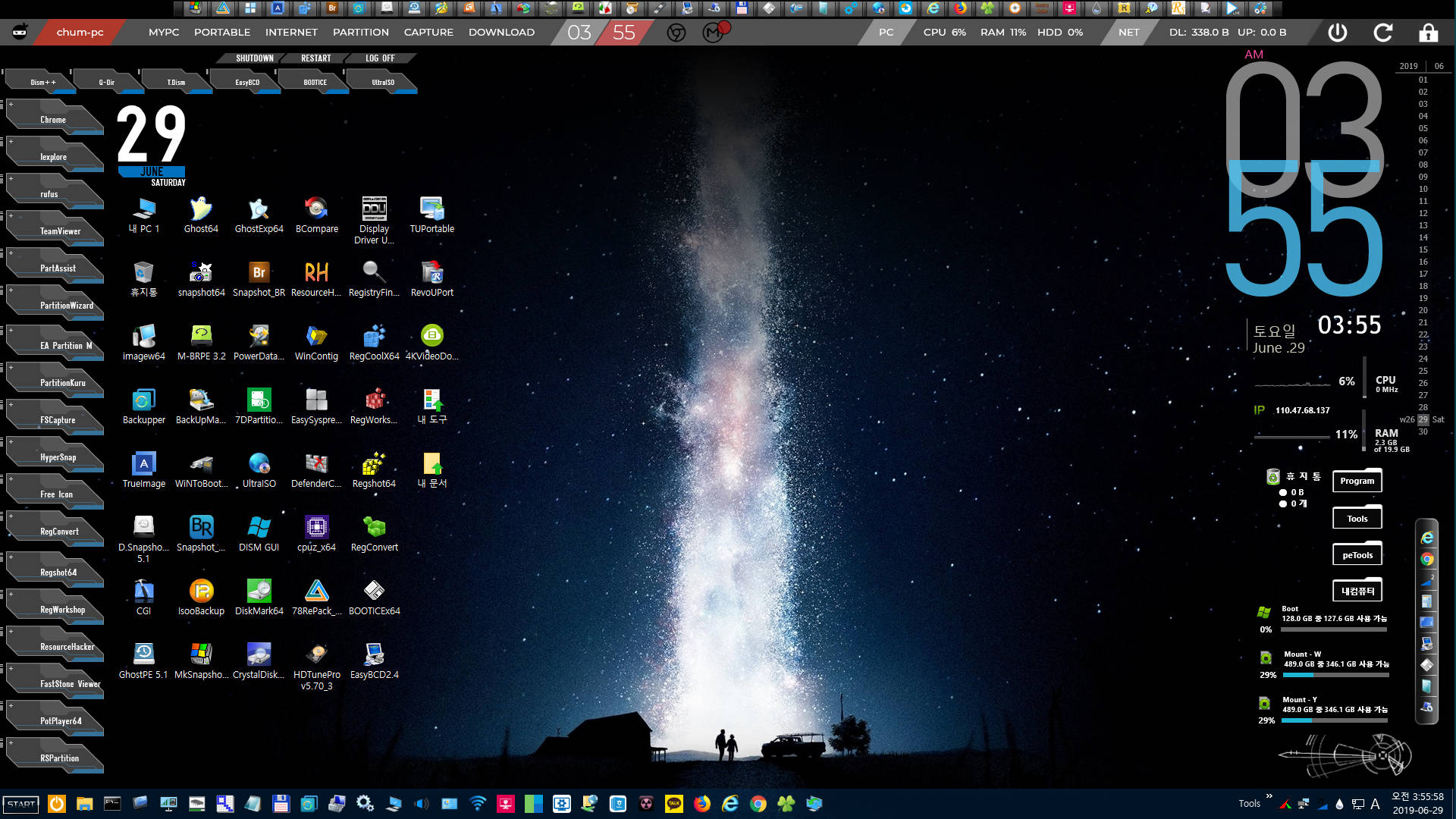Launch Dism++ from the launcher tabs
The height and width of the screenshot is (819, 1456).
pyautogui.click(x=42, y=82)
